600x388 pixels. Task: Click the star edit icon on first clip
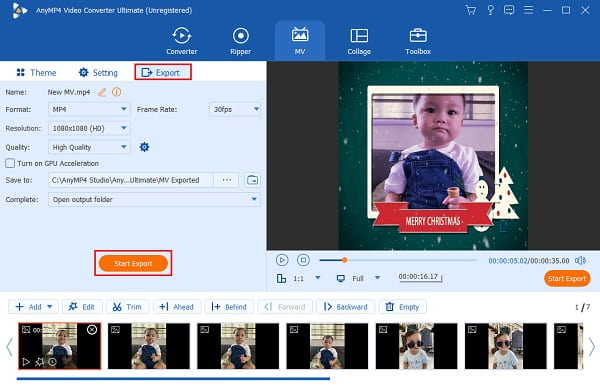(39, 362)
